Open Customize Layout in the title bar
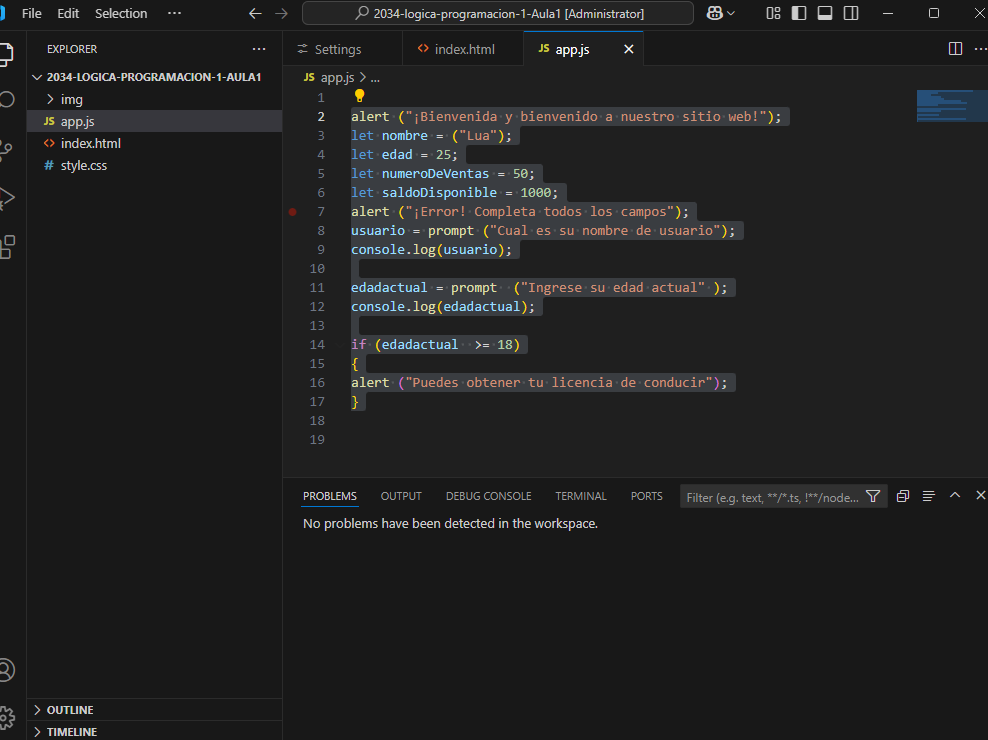The image size is (988, 740). (x=773, y=13)
